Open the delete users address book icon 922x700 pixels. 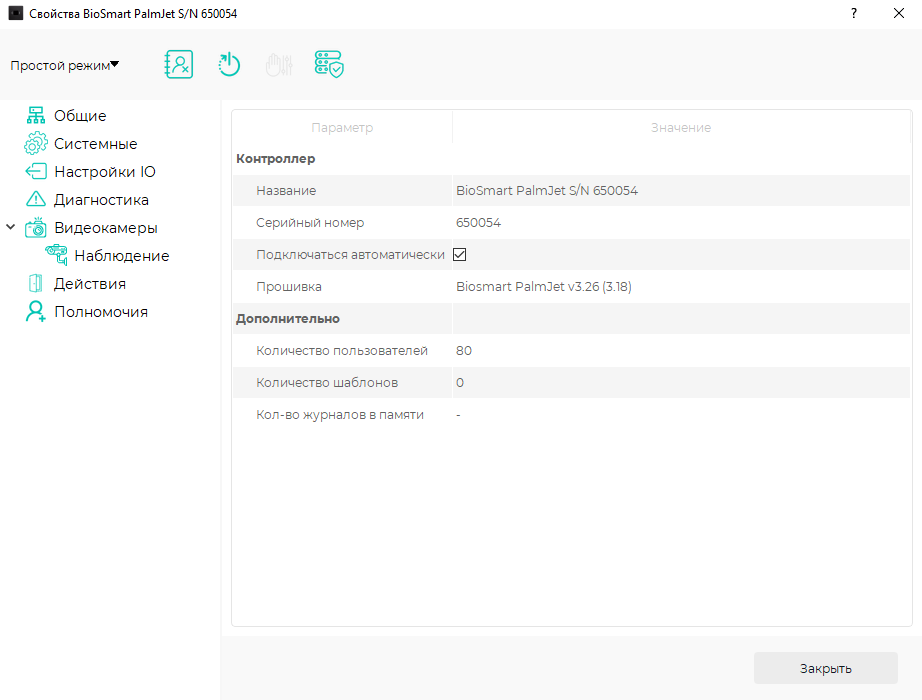(x=179, y=65)
